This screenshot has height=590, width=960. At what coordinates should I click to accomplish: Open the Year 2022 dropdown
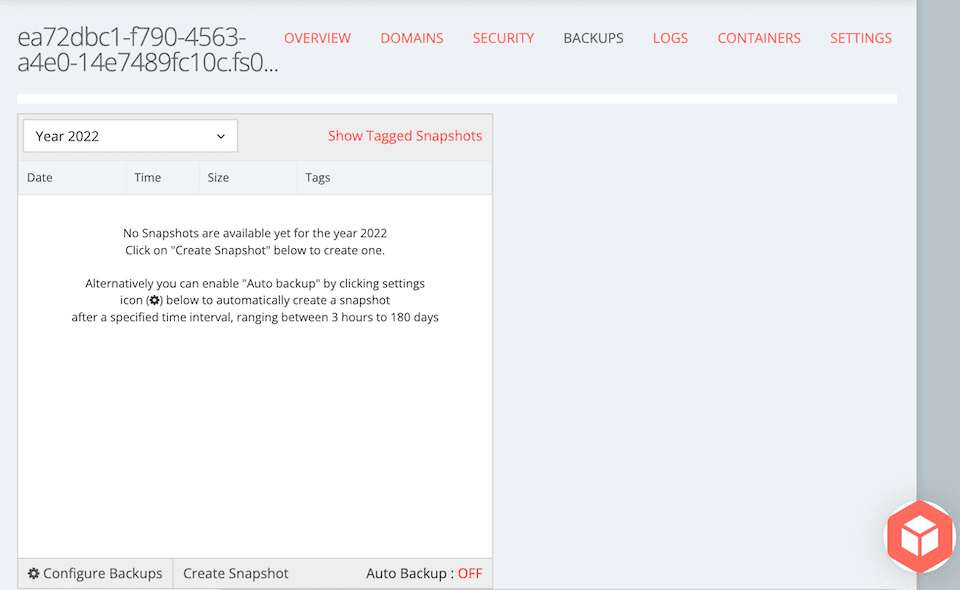(129, 135)
